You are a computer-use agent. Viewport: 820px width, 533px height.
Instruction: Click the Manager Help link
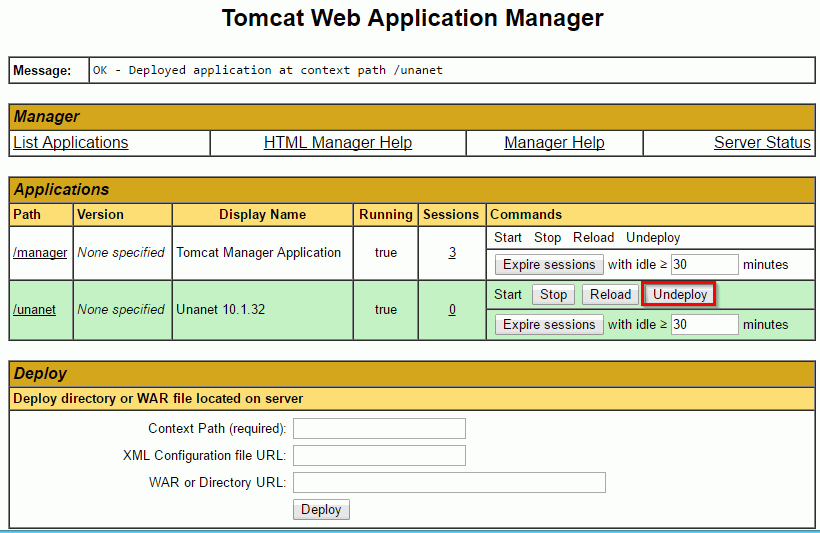[x=554, y=143]
